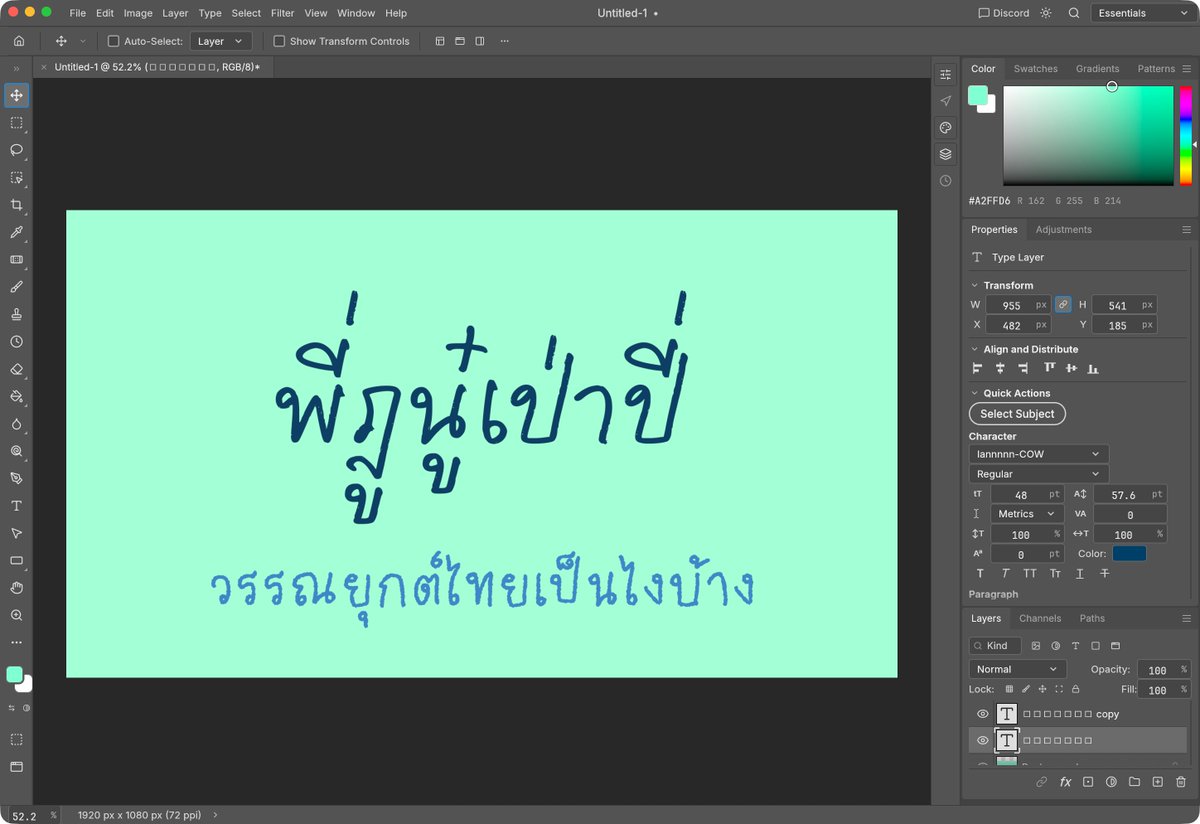Select the Object Selection tool
Image resolution: width=1200 pixels, height=824 pixels.
[x=16, y=178]
